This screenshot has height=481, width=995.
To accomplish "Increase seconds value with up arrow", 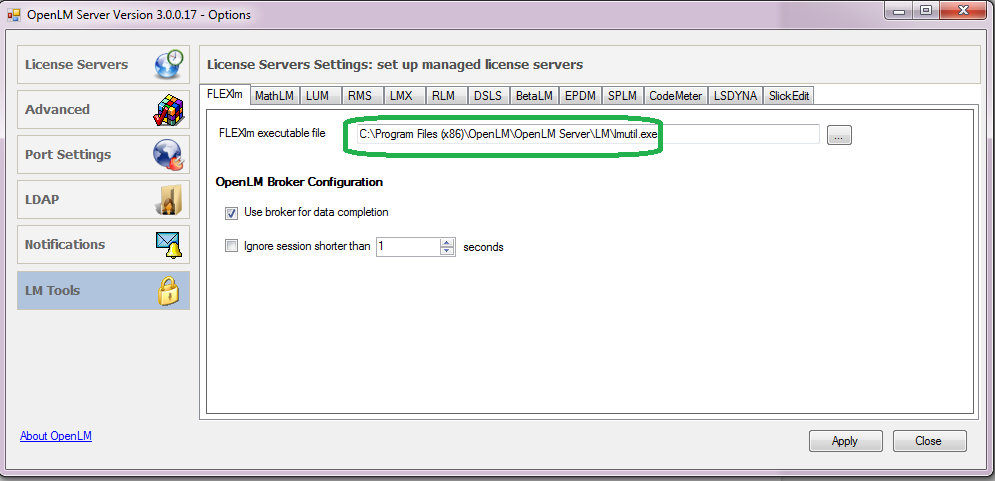I will [447, 242].
